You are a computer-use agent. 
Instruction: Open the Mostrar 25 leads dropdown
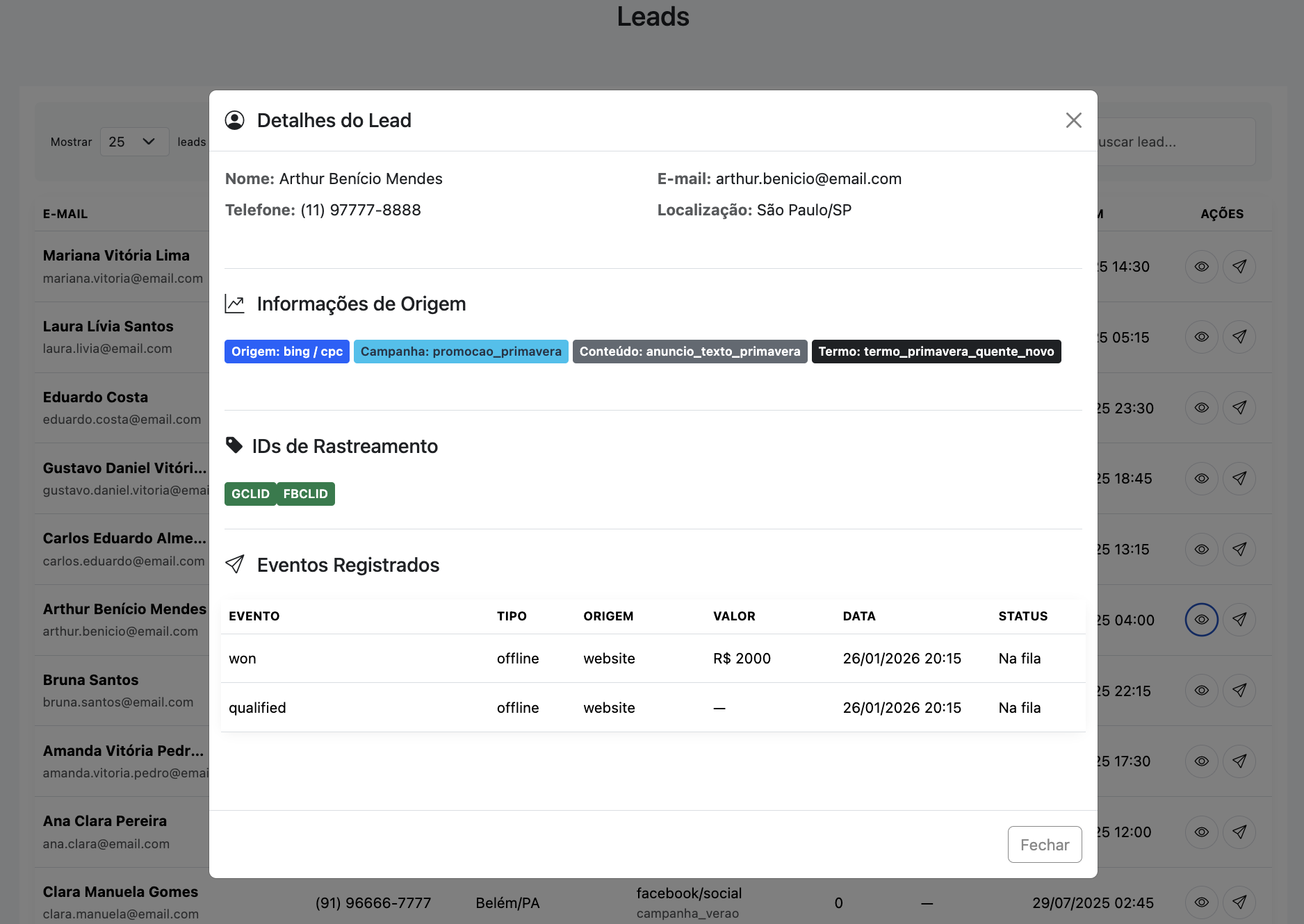134,142
